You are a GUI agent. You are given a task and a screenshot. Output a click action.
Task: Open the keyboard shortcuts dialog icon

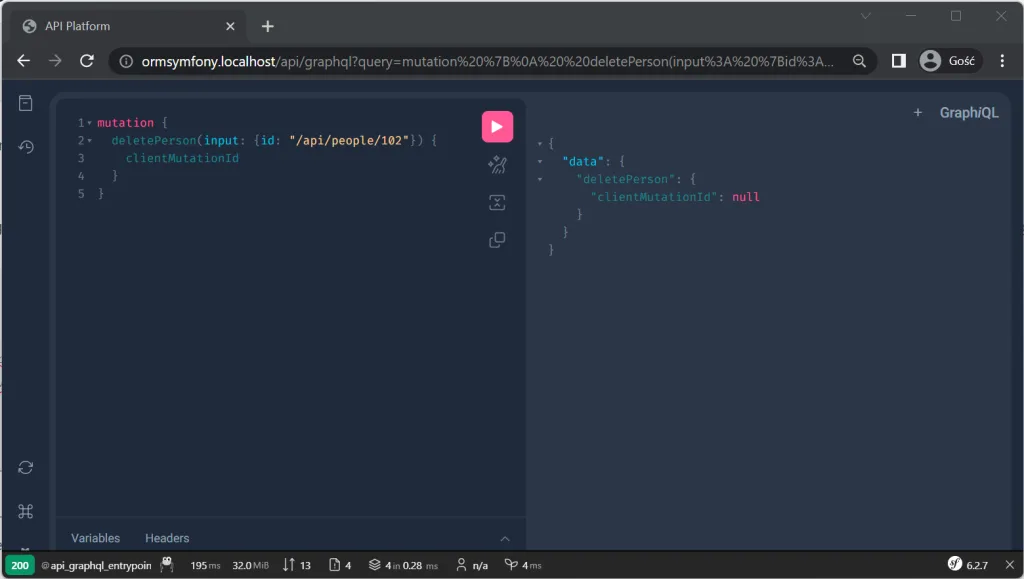(x=25, y=511)
